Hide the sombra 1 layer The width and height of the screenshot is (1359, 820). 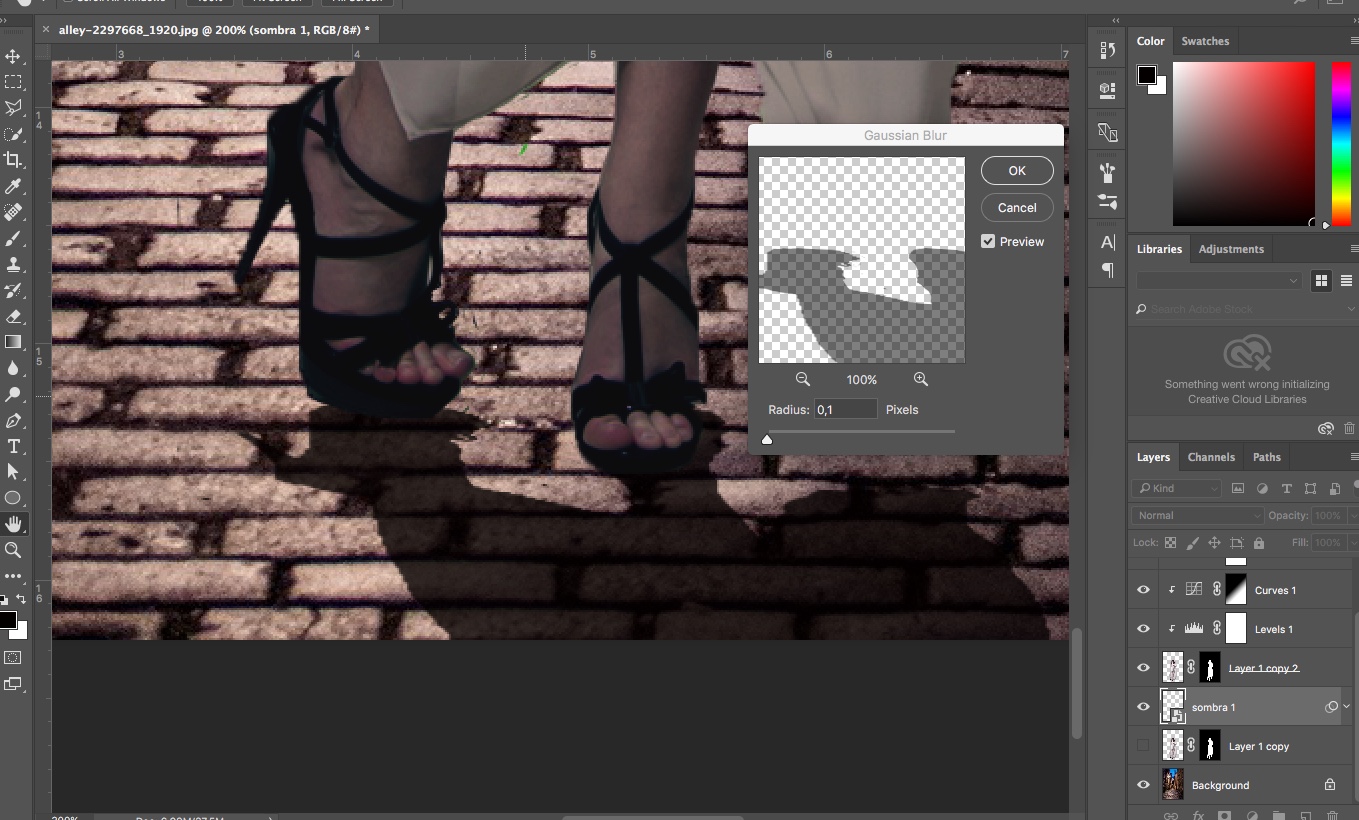(1143, 707)
